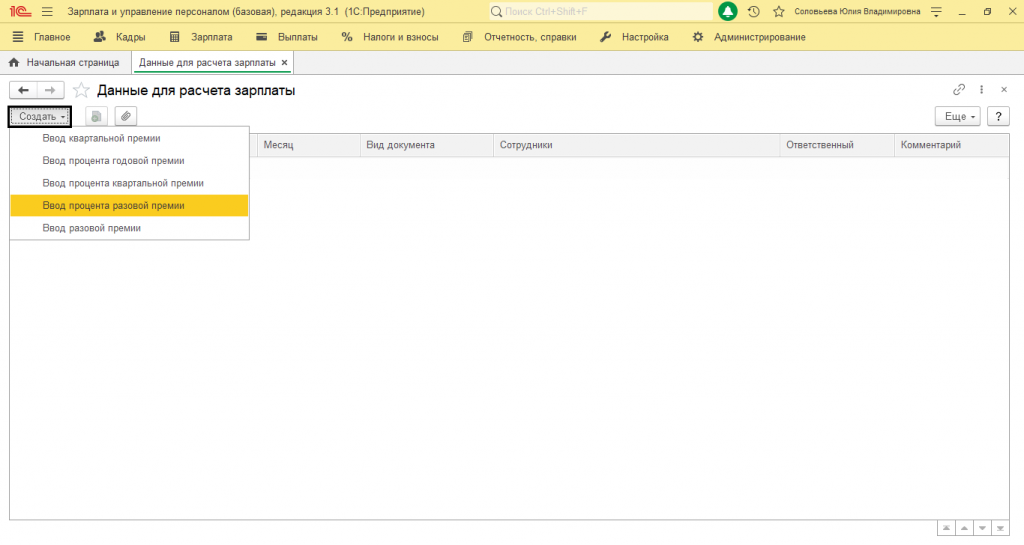The height and width of the screenshot is (545, 1024).
Task: Sort by the Месяц column header
Action: tap(309, 145)
